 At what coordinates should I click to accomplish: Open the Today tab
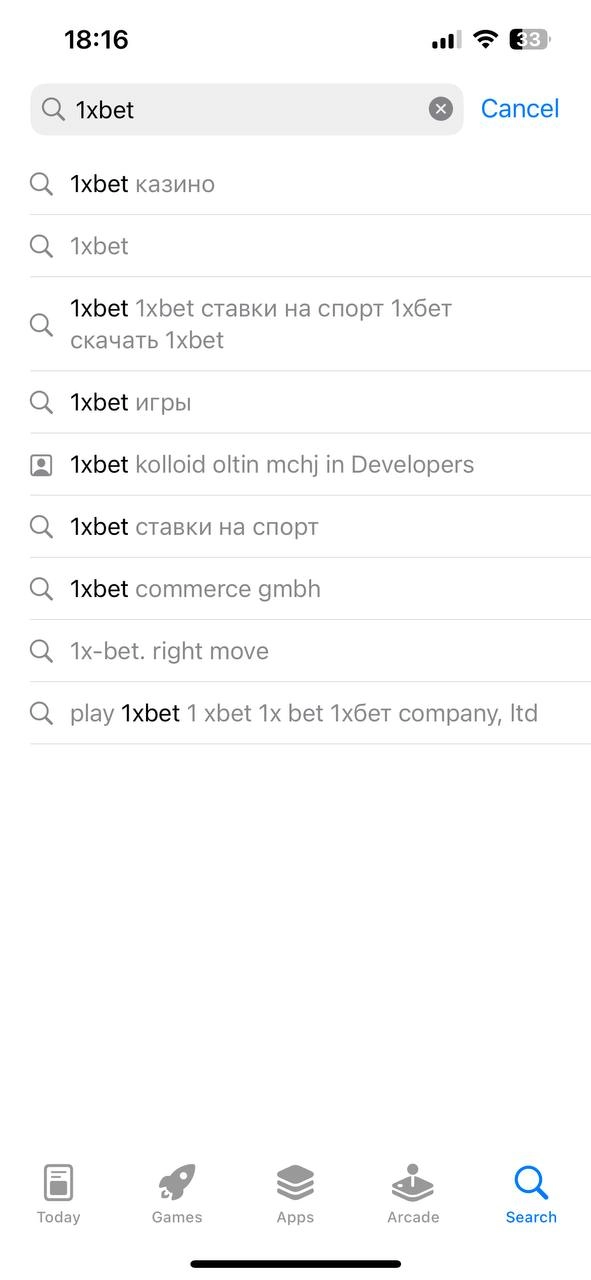tap(58, 1195)
